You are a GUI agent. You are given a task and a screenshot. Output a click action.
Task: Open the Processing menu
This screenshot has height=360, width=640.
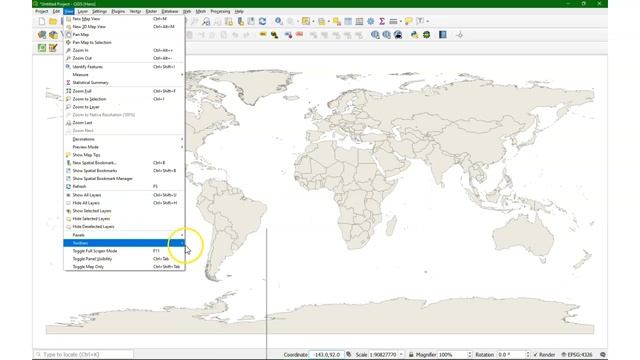coord(220,11)
